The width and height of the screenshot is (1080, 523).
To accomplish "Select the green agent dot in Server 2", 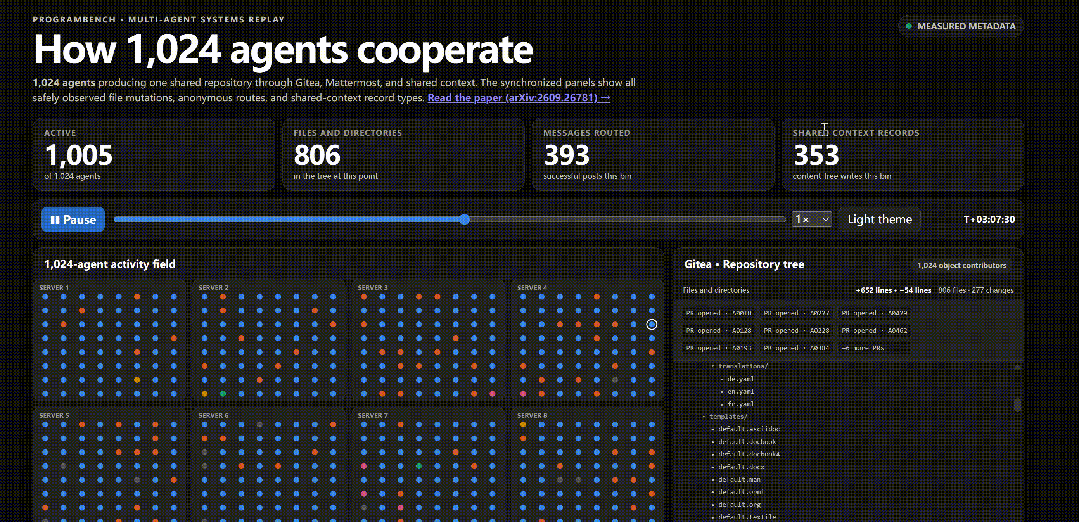I will [x=222, y=393].
